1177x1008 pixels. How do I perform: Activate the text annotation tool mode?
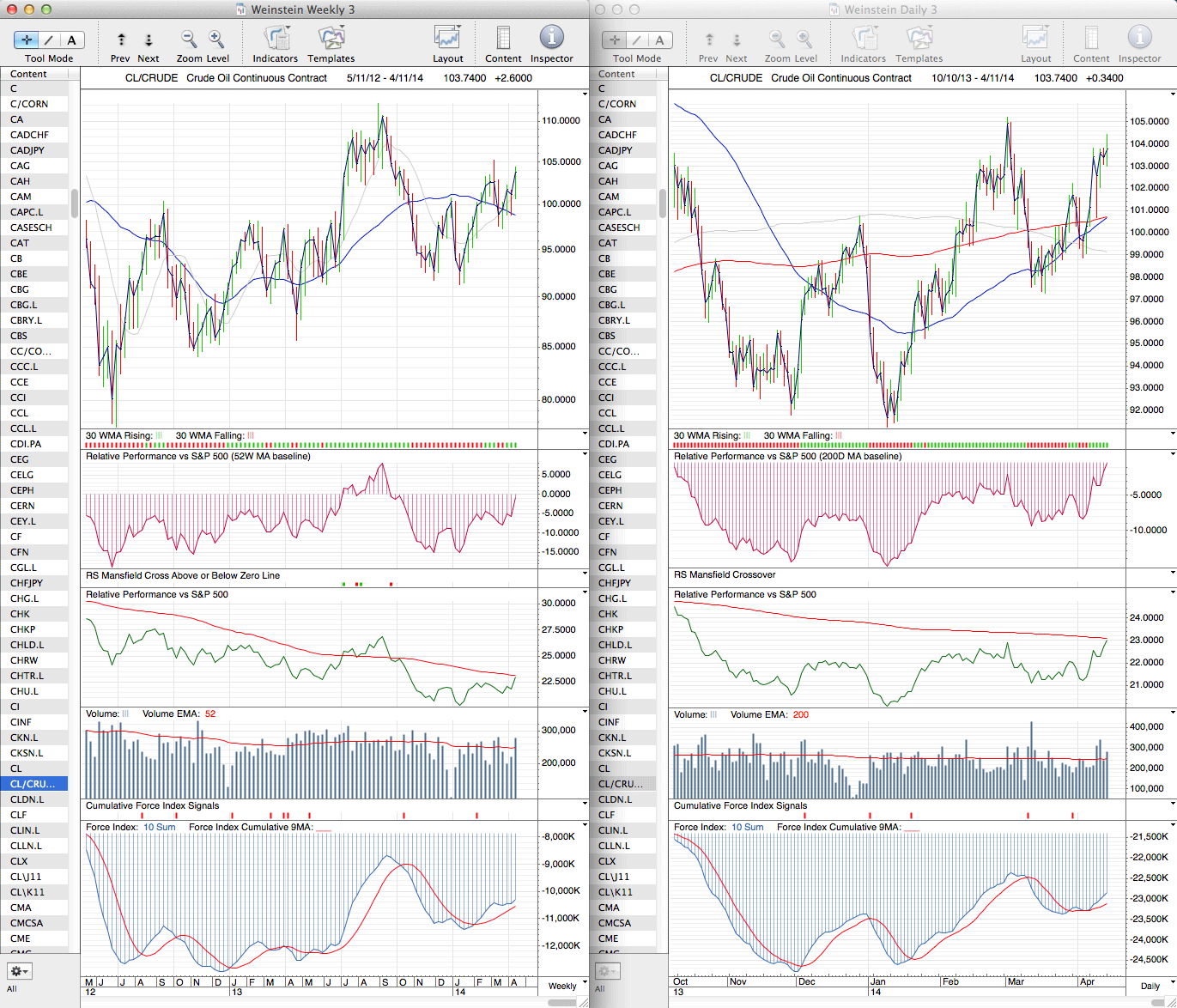[x=71, y=39]
